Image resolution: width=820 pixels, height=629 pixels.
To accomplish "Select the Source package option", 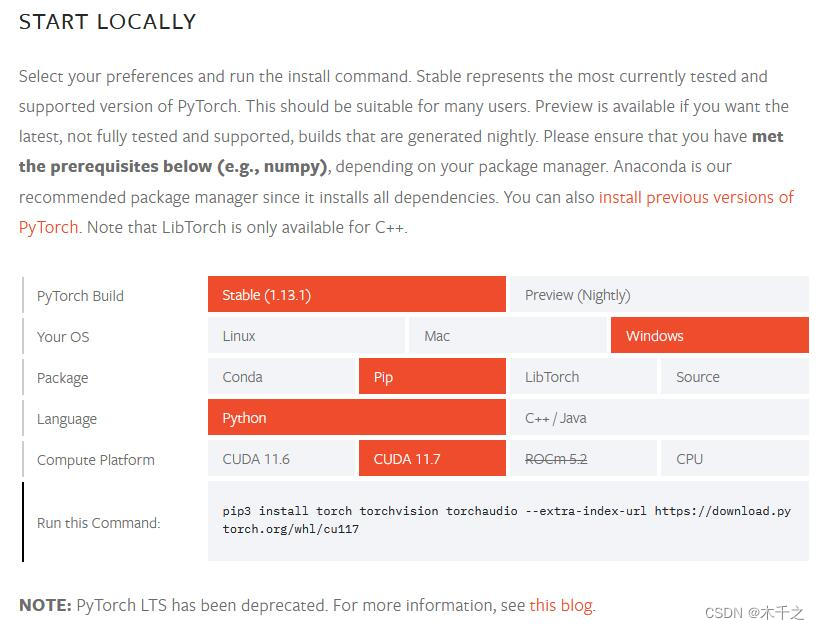I will tap(735, 376).
